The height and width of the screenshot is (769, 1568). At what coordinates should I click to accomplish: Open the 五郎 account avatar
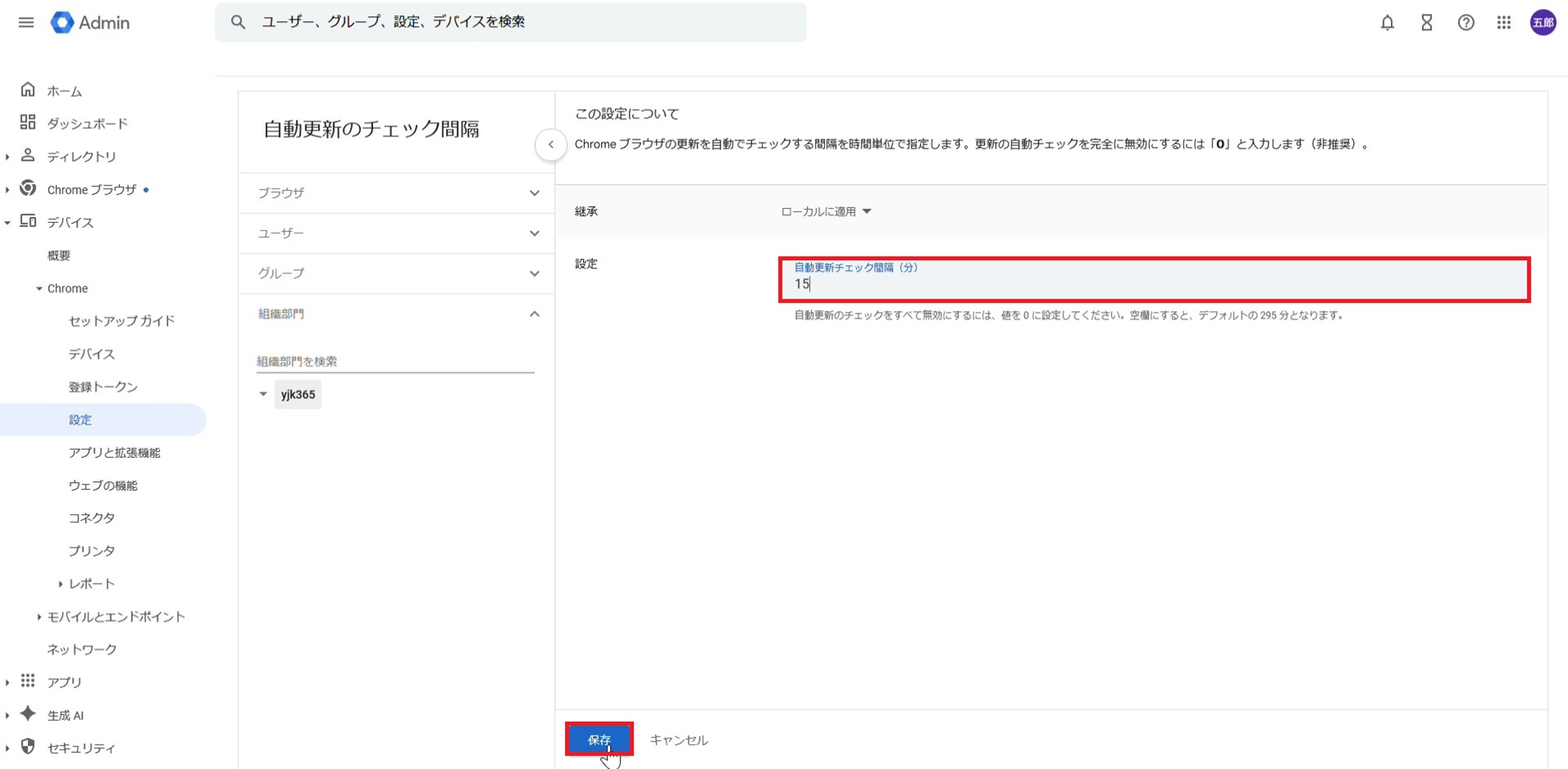(1543, 23)
